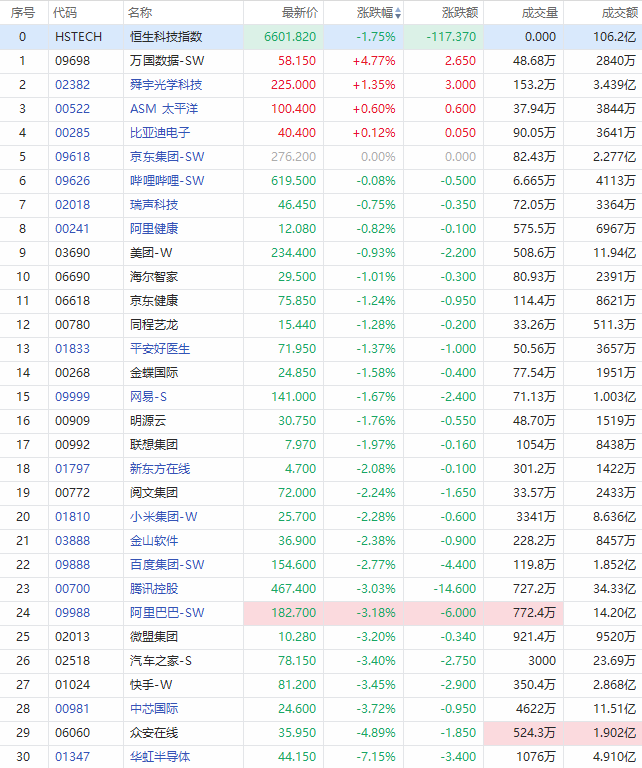The height and width of the screenshot is (768, 642).
Task: Open stock code 09618
Action: point(72,157)
